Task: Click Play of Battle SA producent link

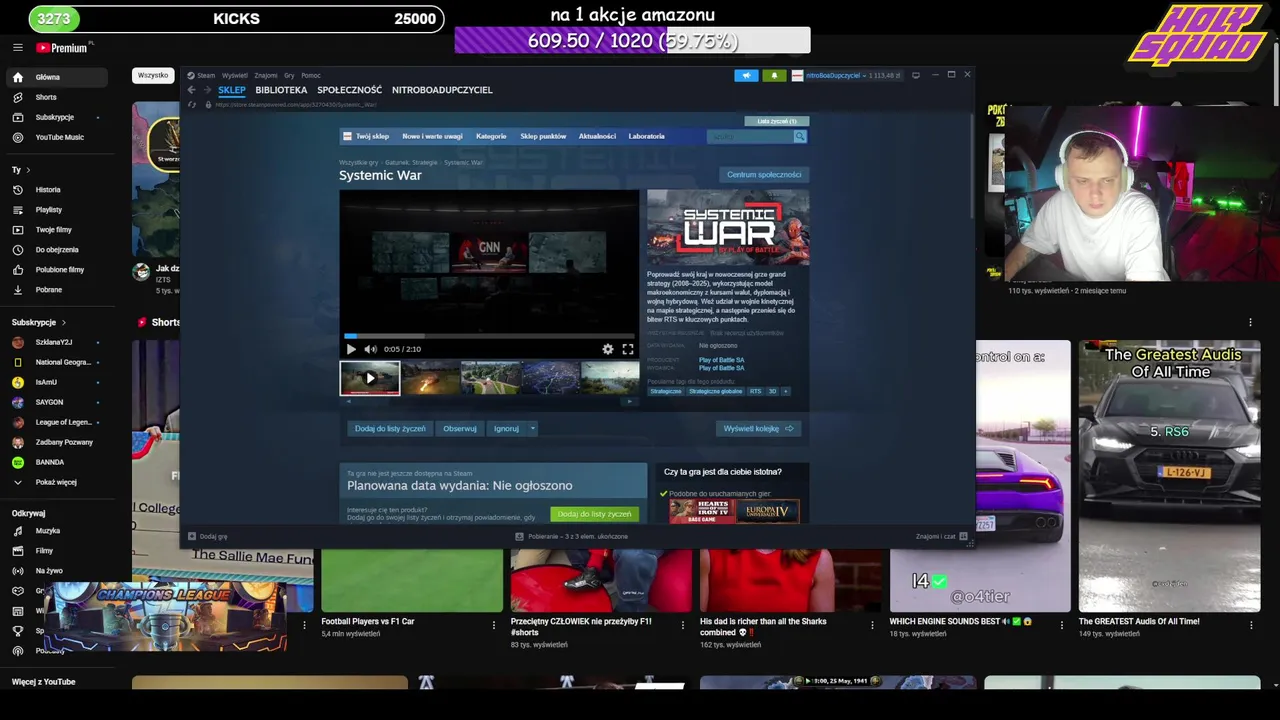Action: (x=721, y=360)
